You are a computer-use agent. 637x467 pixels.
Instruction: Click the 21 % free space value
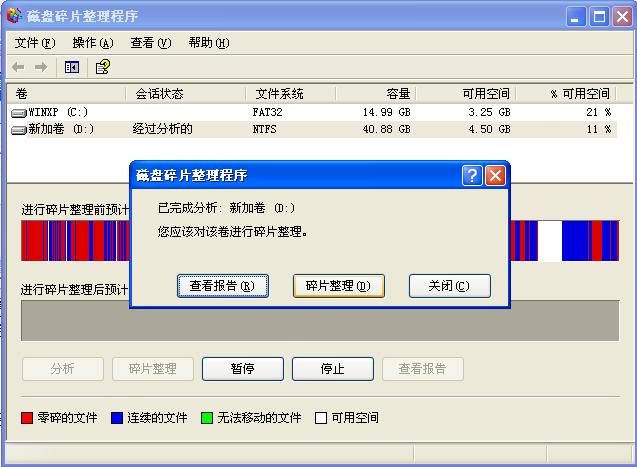coord(598,112)
